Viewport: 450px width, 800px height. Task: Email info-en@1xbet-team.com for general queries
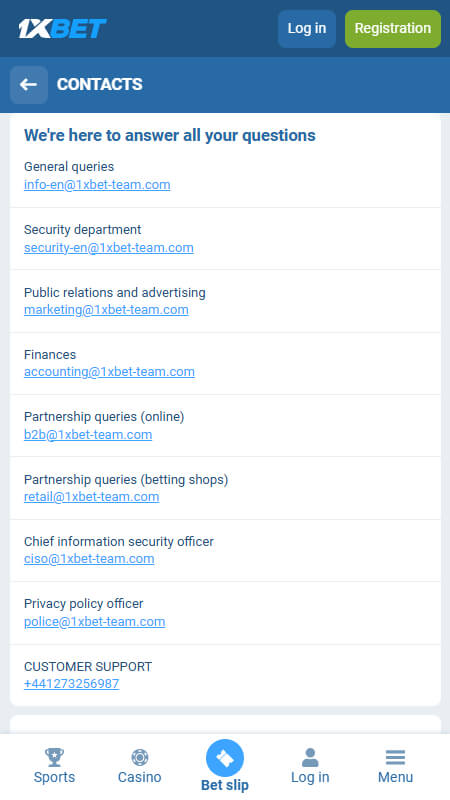coord(97,185)
